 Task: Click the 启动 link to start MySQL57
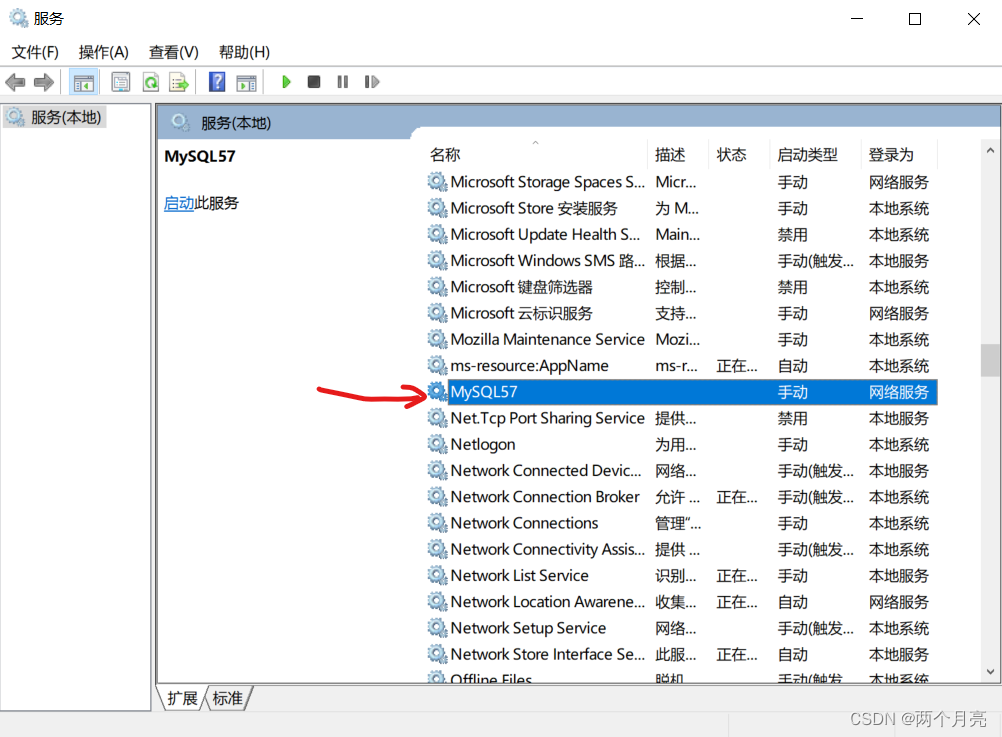tap(178, 203)
